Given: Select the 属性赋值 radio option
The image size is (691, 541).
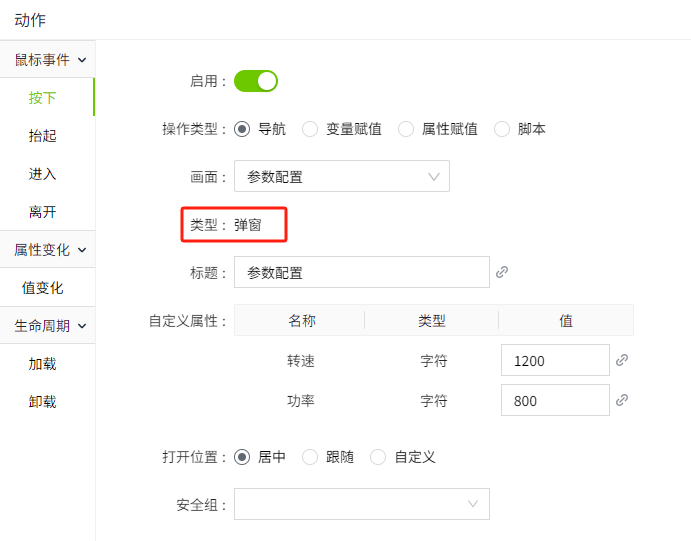Looking at the screenshot, I should point(406,129).
